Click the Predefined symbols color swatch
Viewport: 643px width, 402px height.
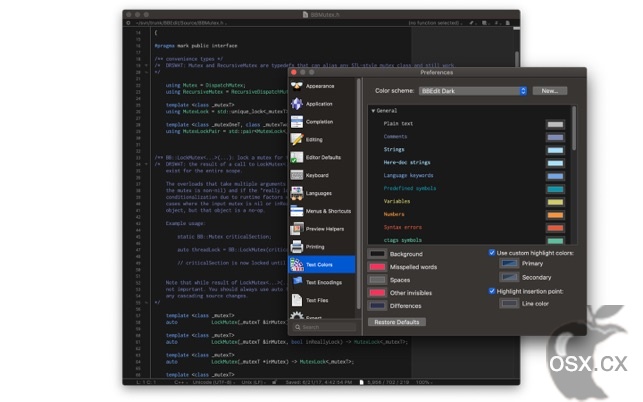tap(555, 189)
